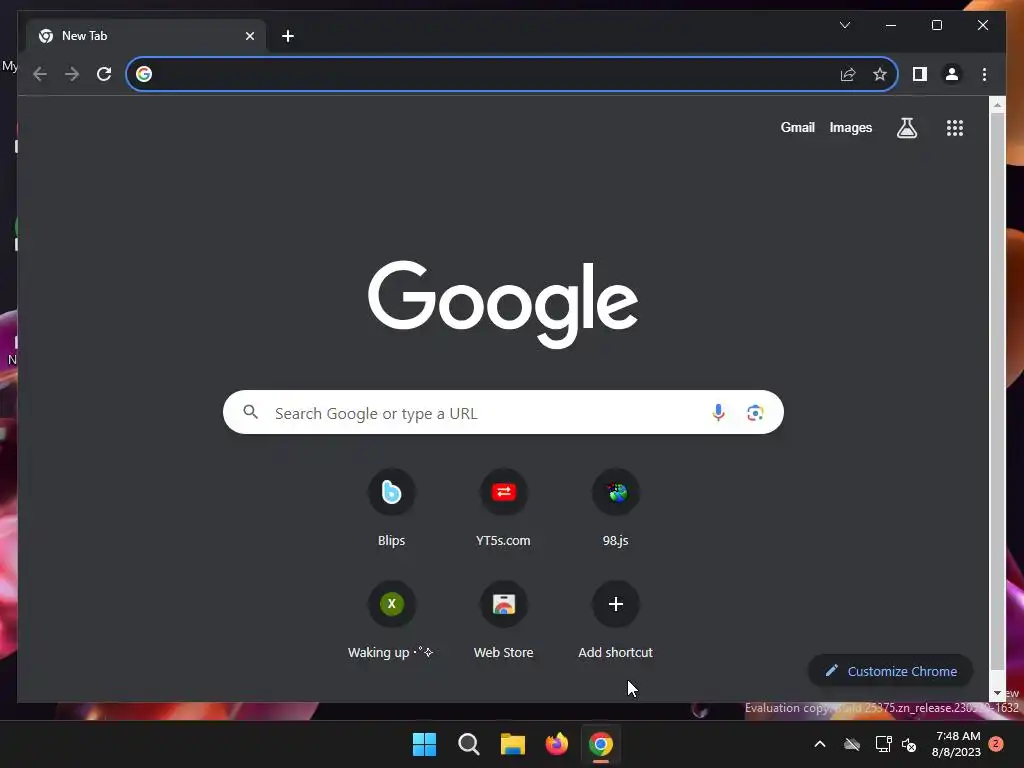
Task: Expand the tab search chevron
Action: point(844,25)
